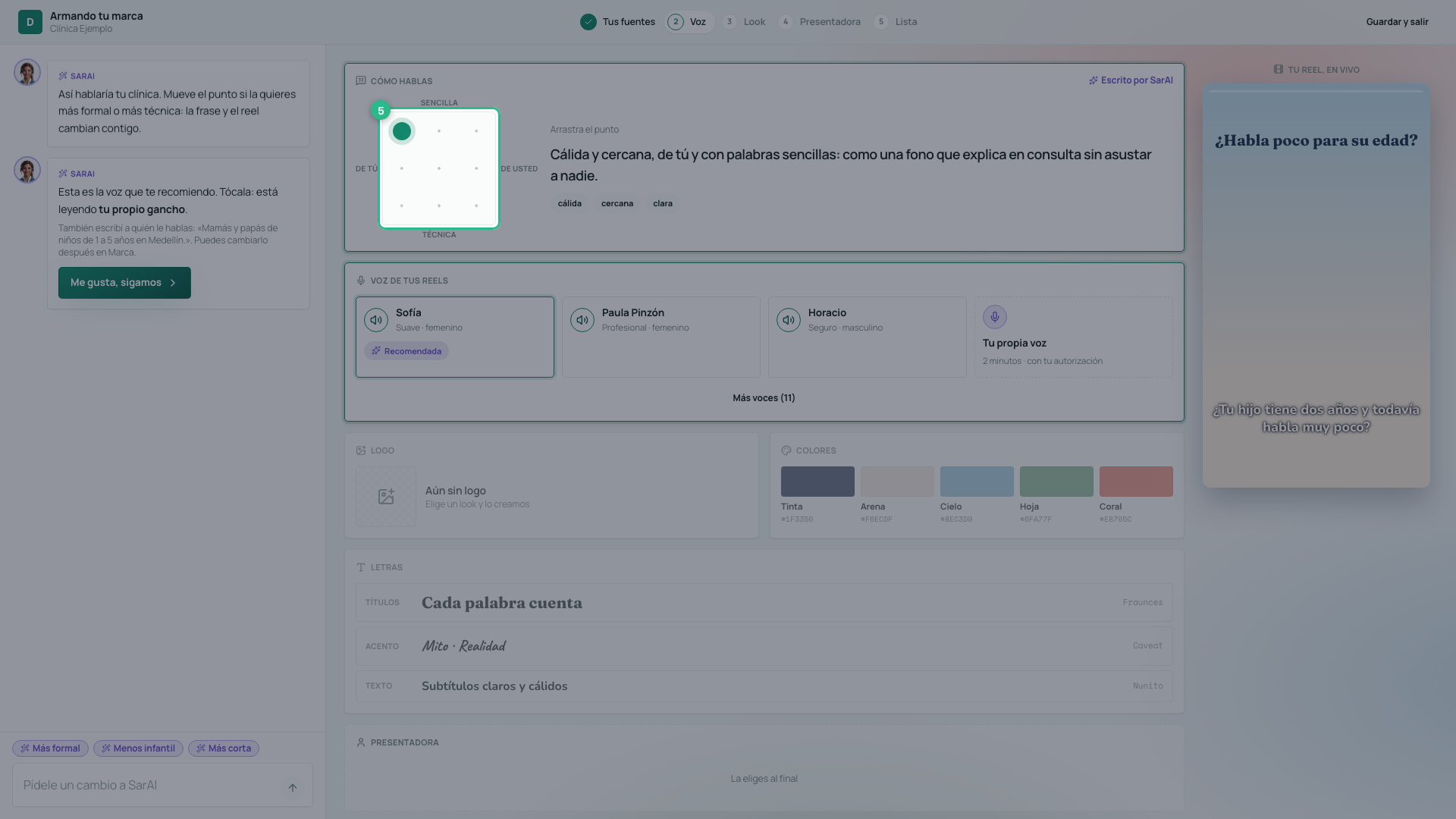Pick the Arena color swatch

click(897, 482)
